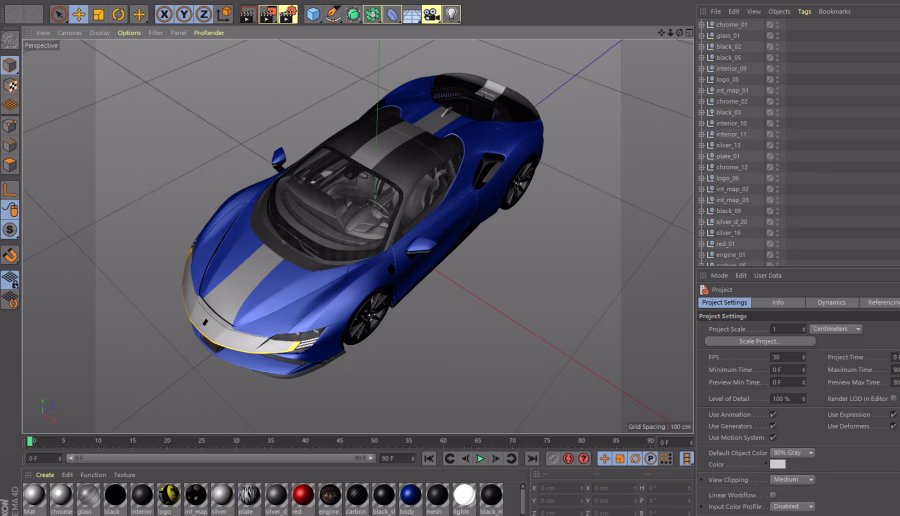This screenshot has width=900, height=516.
Task: Uncheck Use Generators checkbox
Action: (x=773, y=426)
